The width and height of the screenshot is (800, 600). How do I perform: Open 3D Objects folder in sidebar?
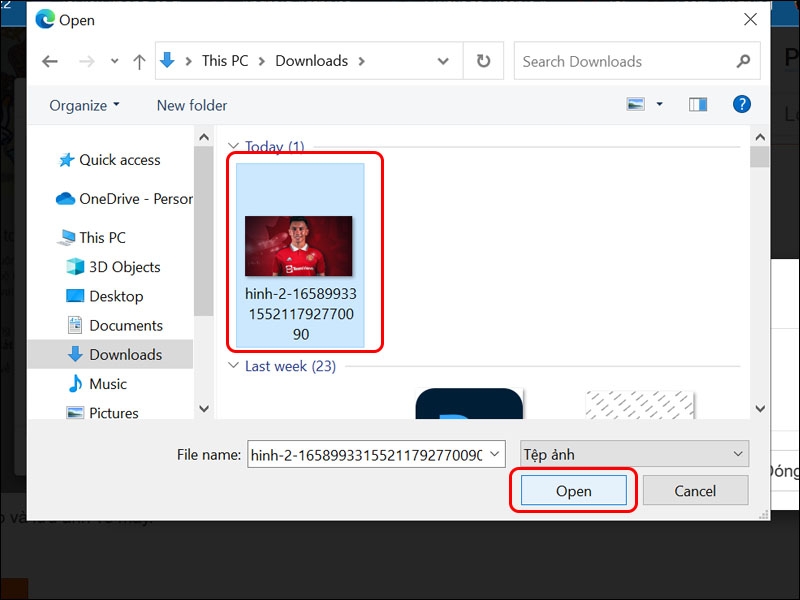tap(124, 267)
